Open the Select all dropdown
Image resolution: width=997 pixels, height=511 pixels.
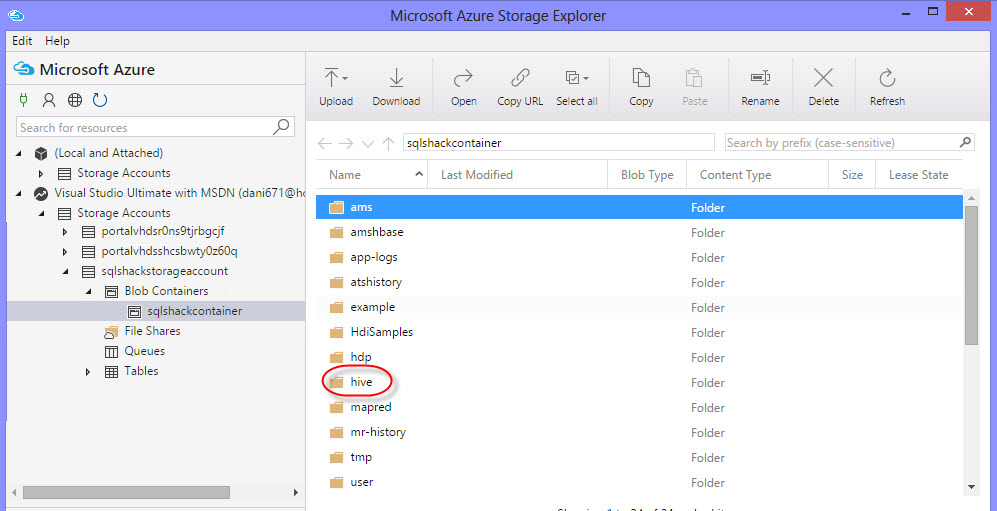click(586, 79)
